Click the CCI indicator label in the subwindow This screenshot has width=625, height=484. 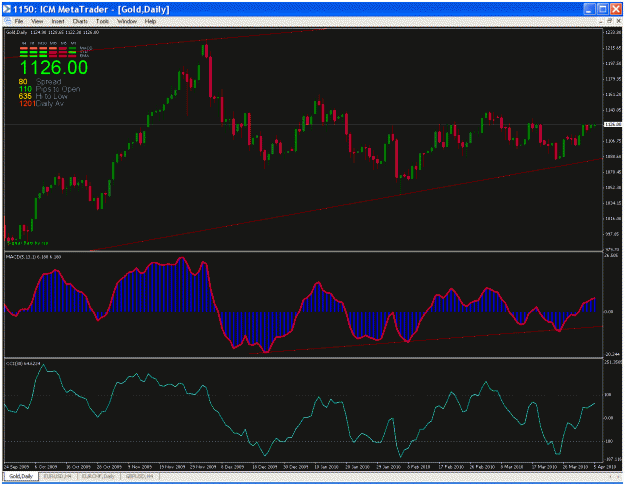click(23, 363)
